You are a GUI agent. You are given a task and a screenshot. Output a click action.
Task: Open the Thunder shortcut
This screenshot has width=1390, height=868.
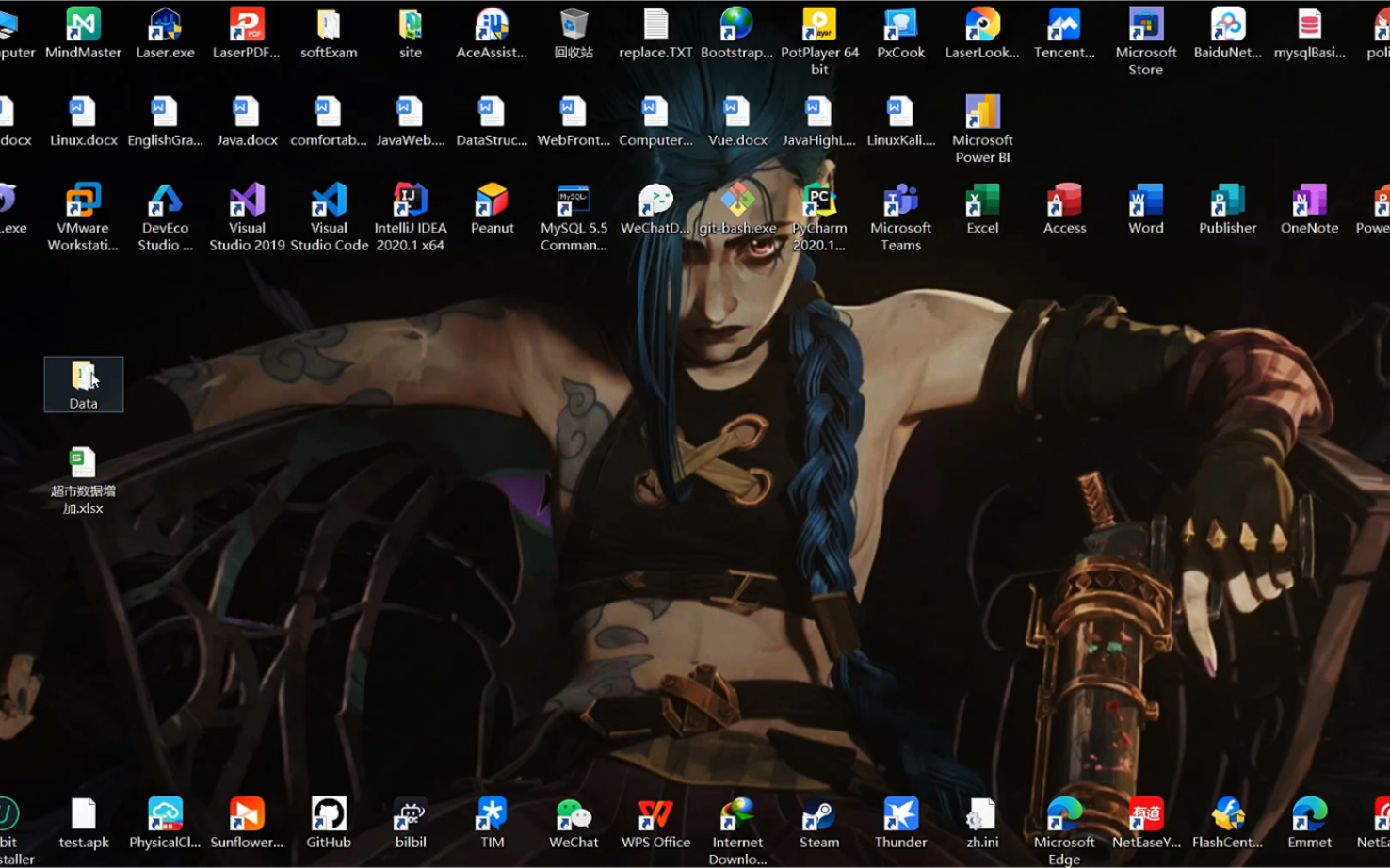coord(901,823)
